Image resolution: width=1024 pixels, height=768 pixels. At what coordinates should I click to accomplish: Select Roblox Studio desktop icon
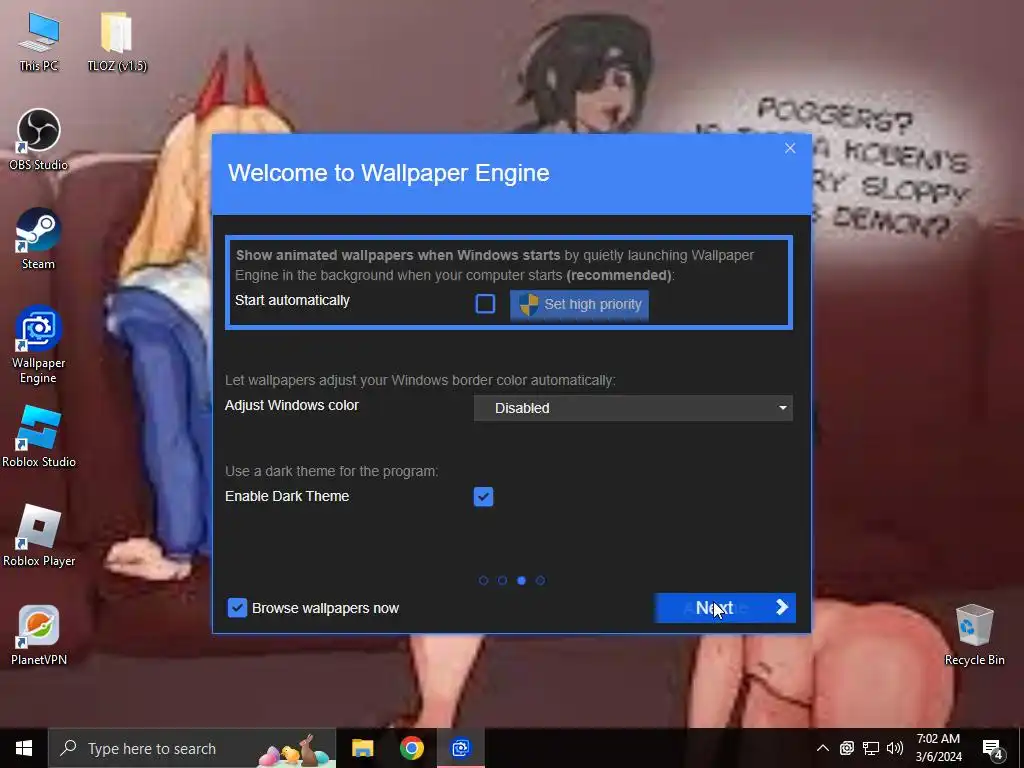(39, 437)
